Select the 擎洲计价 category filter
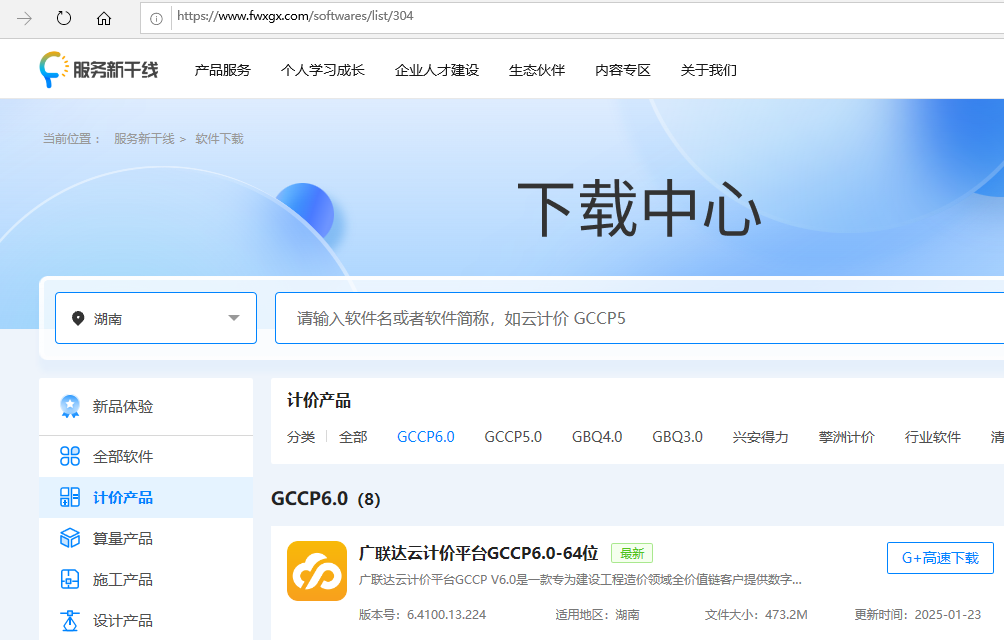This screenshot has width=1004, height=640. coord(846,437)
